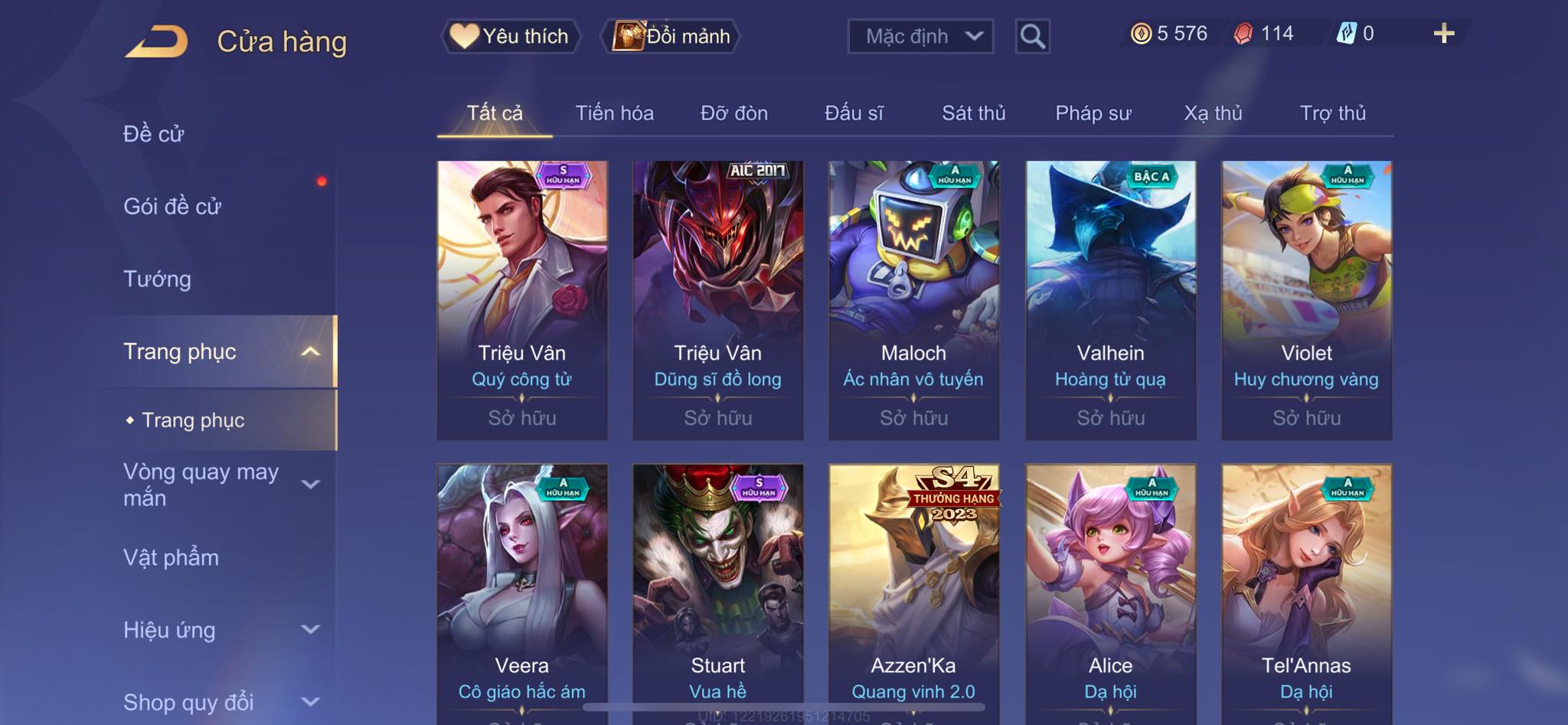Click the golden back arrow icon

157,41
